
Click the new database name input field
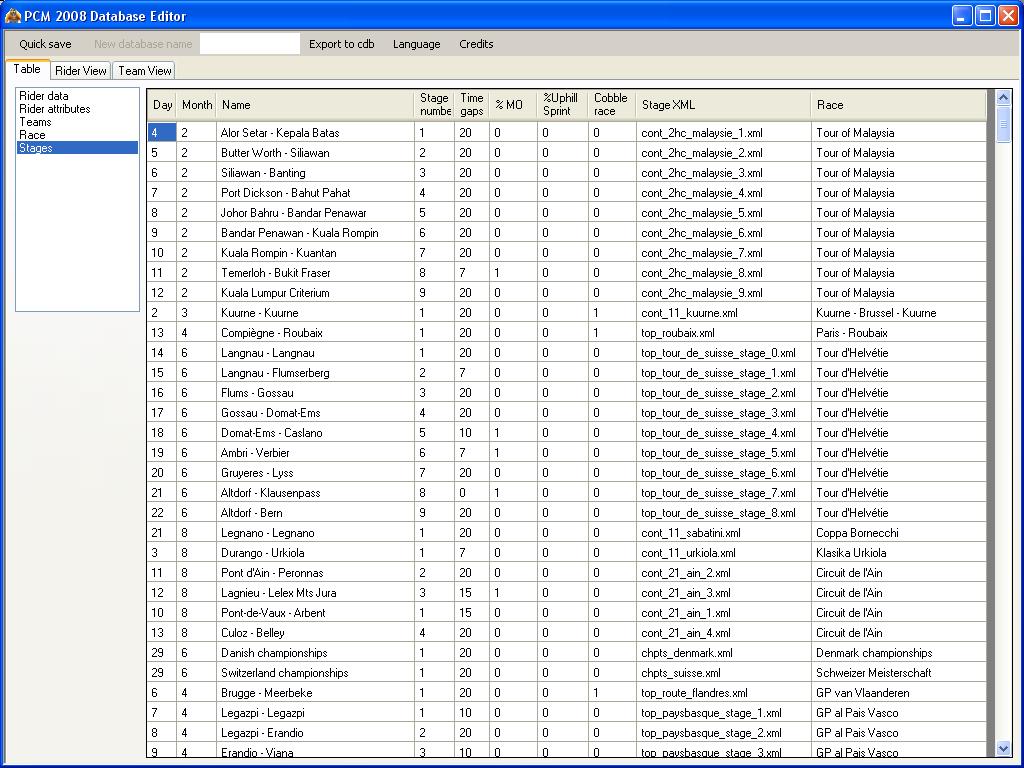249,44
